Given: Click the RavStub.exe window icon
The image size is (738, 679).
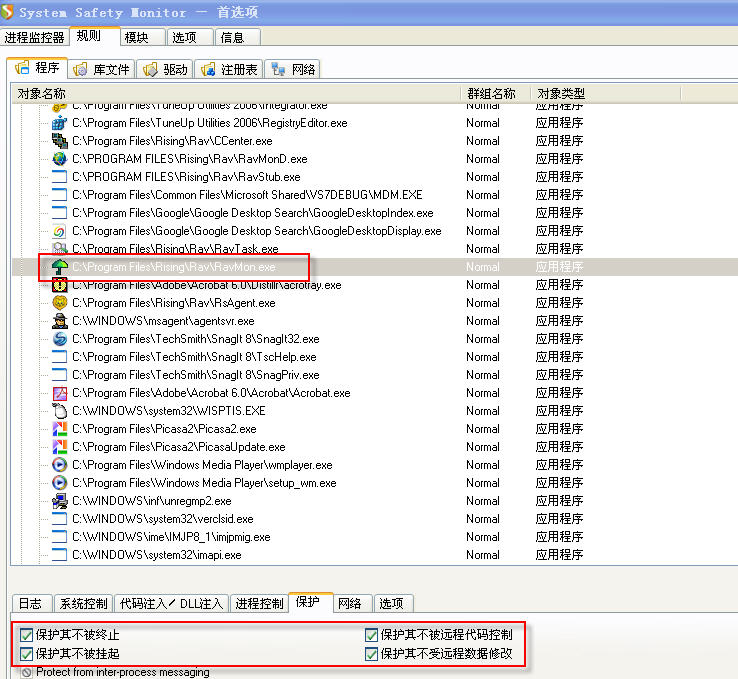Looking at the screenshot, I should pos(59,177).
